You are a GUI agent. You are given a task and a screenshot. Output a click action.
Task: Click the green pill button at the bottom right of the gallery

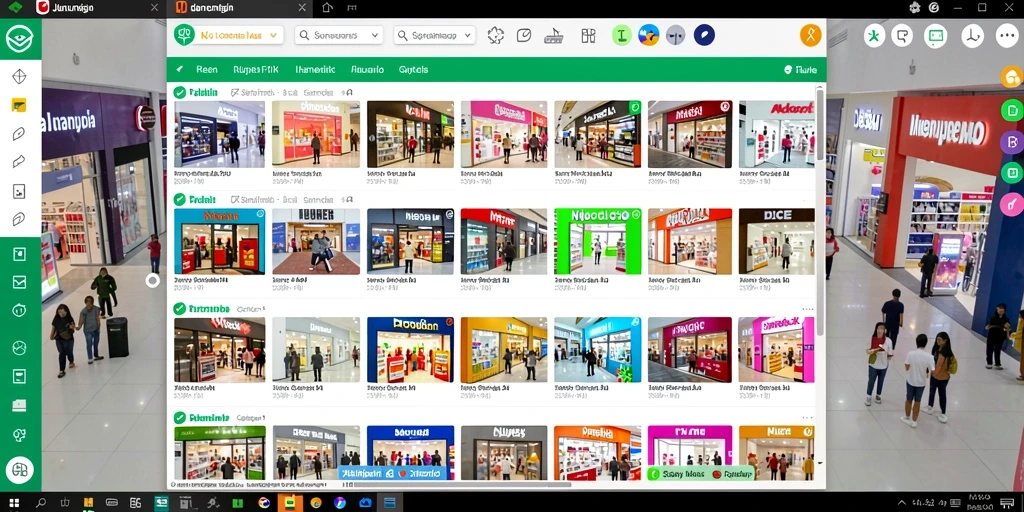pyautogui.click(x=700, y=474)
